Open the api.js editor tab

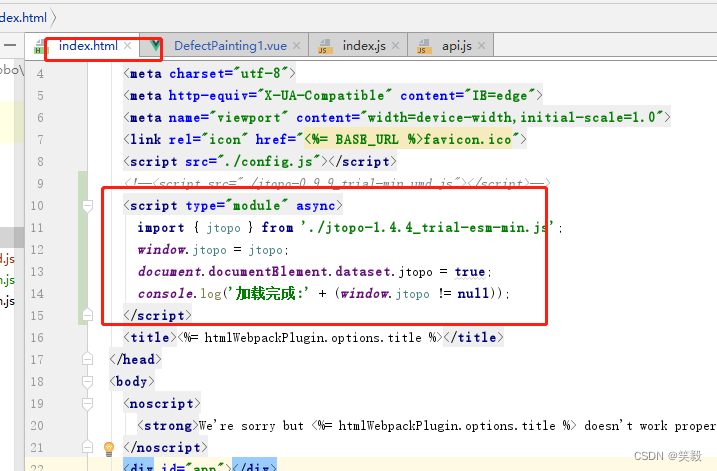coord(456,46)
